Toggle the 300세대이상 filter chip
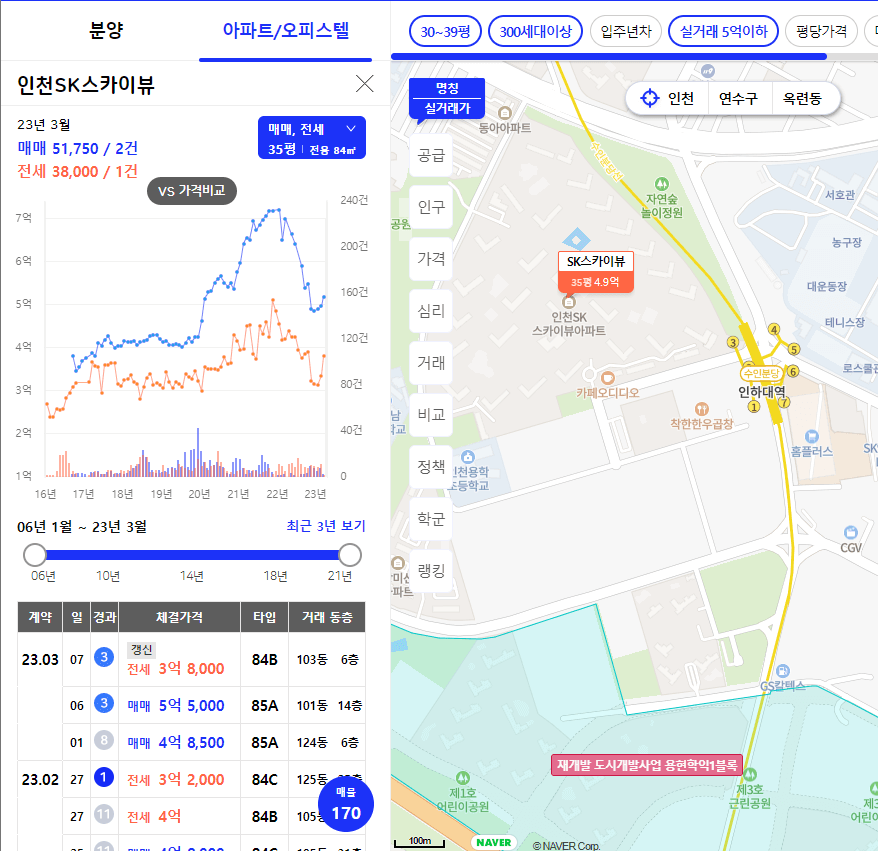 [535, 31]
